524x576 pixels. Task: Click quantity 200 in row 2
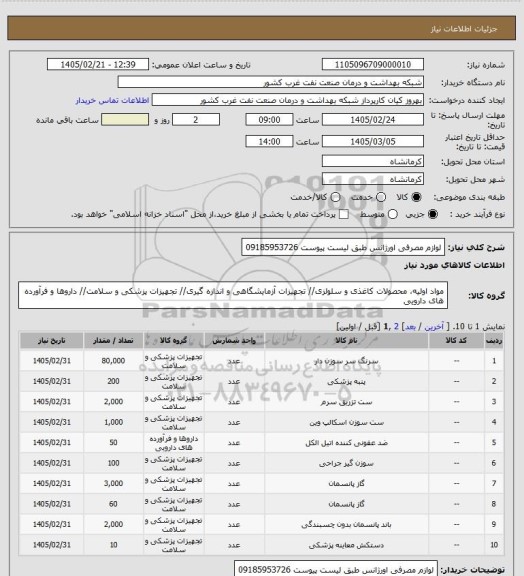pos(113,381)
